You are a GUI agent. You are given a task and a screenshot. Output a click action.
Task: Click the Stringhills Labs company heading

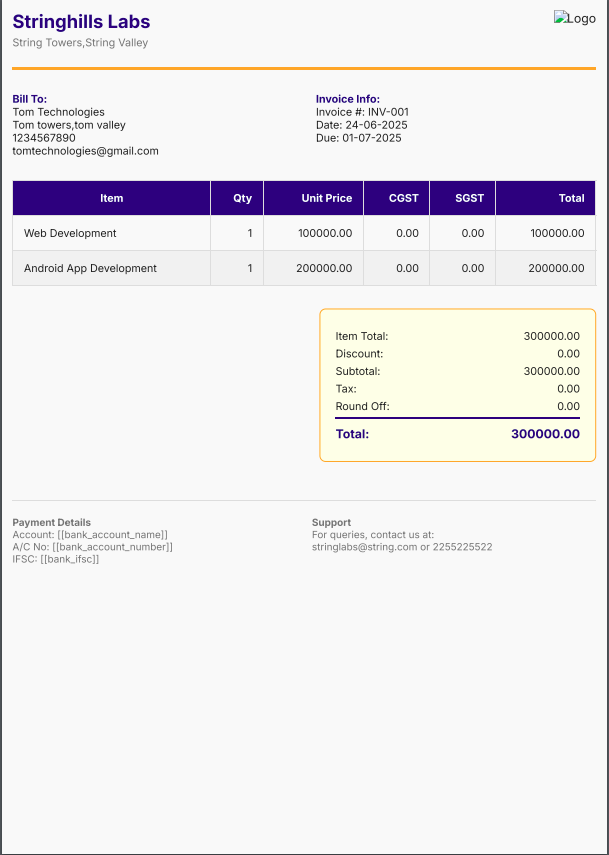[x=81, y=21]
